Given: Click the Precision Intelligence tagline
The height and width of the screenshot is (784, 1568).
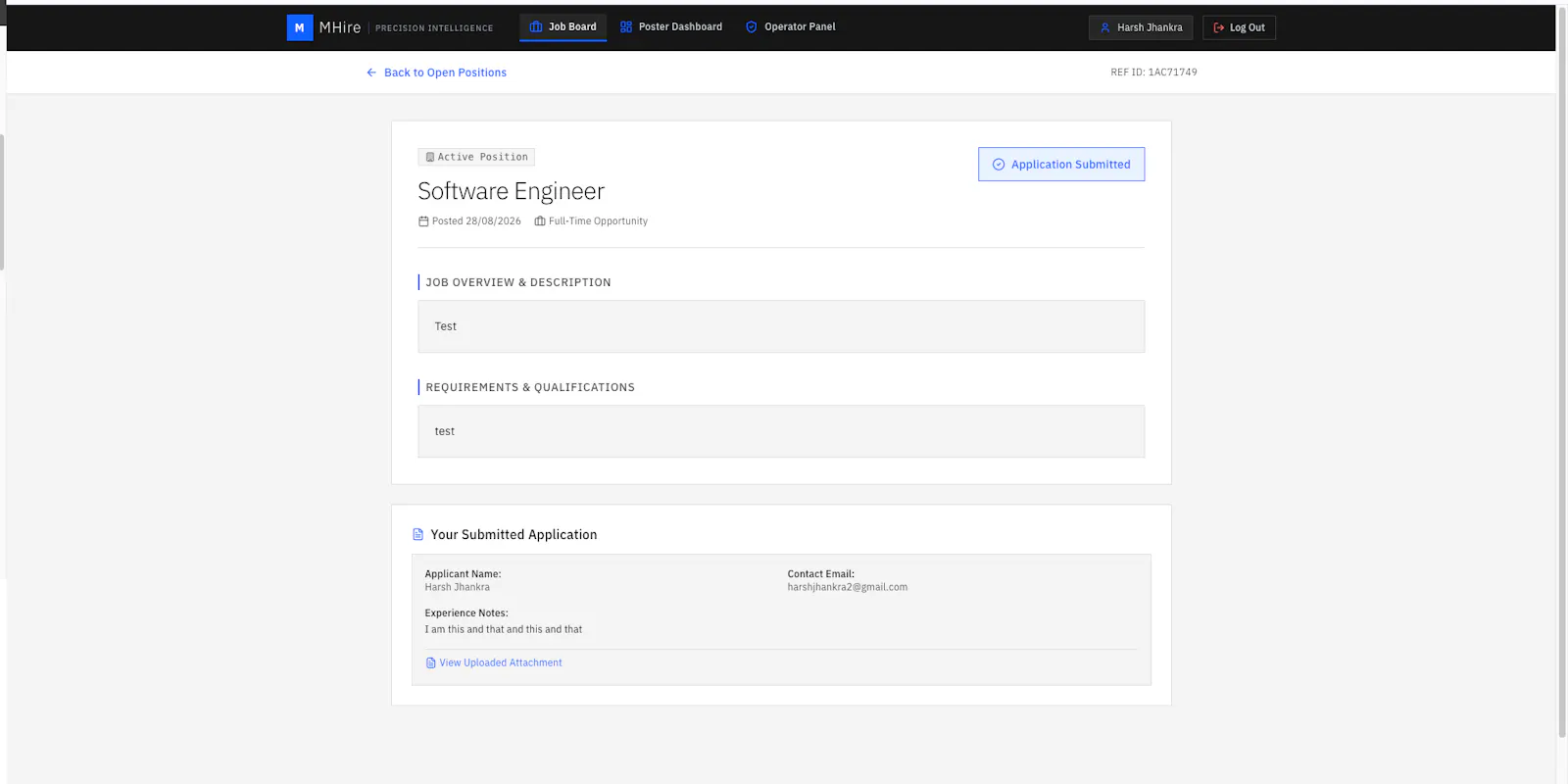Looking at the screenshot, I should [434, 28].
